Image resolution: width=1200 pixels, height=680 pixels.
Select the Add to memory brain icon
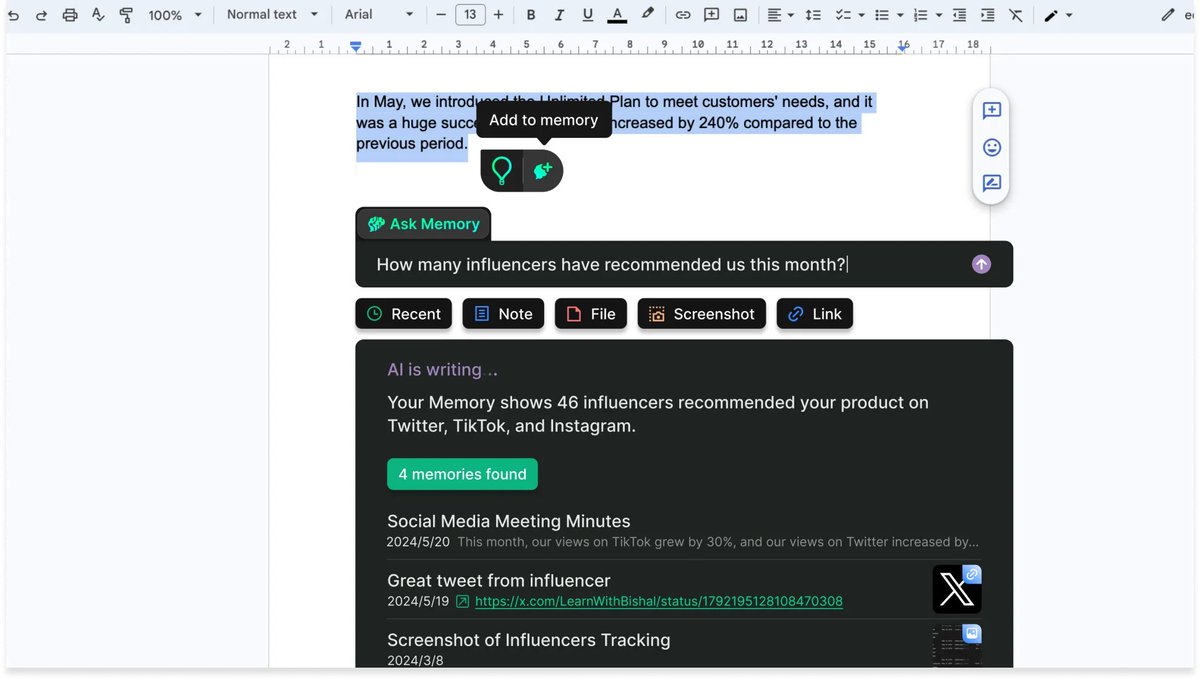pos(542,170)
